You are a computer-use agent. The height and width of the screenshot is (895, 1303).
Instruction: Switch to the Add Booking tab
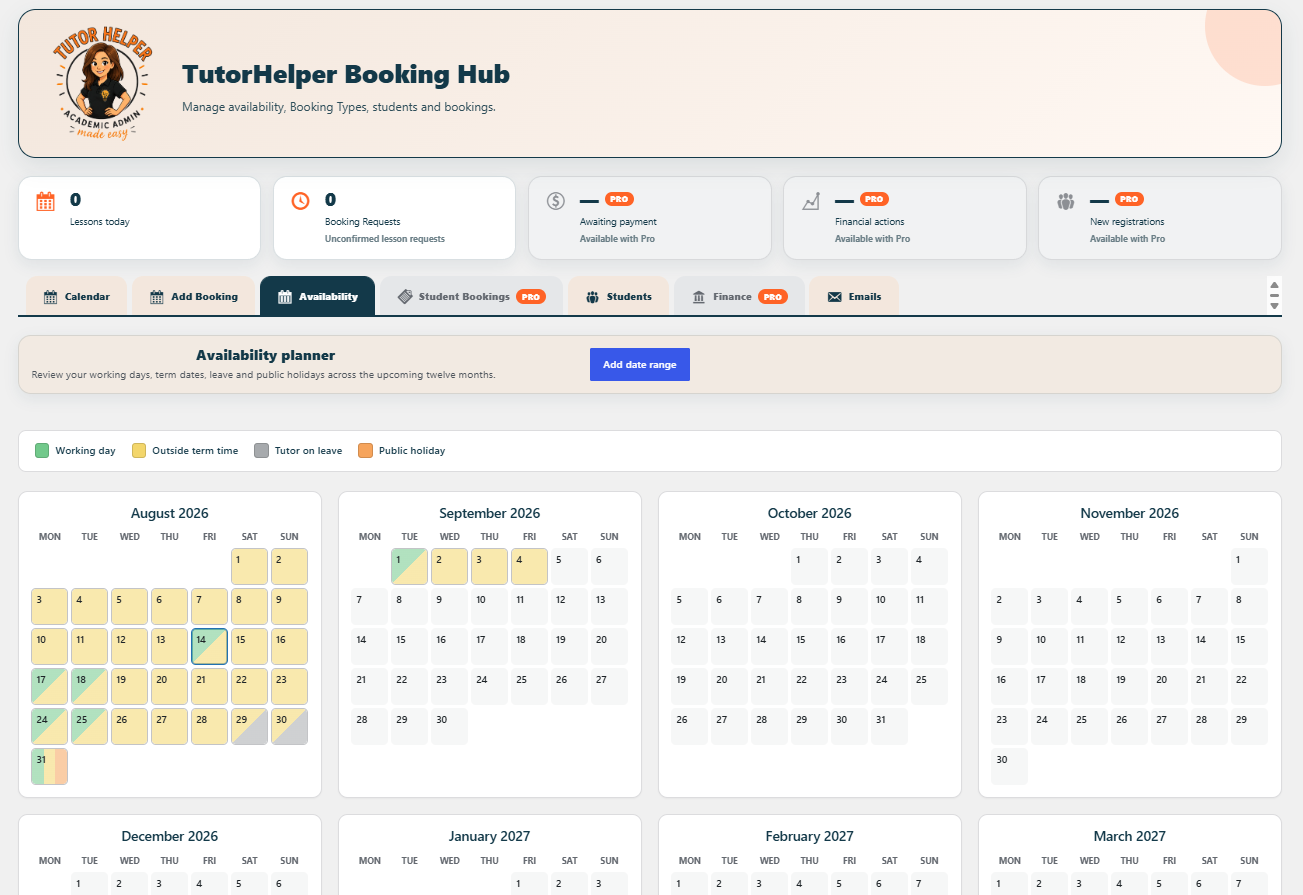click(x=193, y=296)
